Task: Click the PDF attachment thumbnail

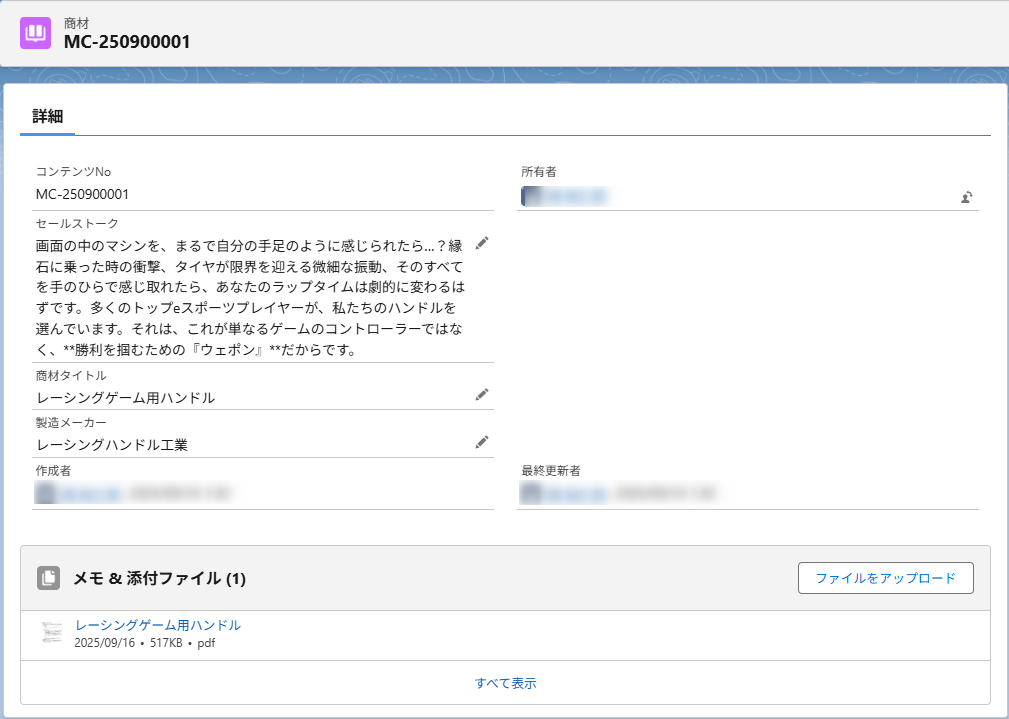Action: [x=52, y=633]
